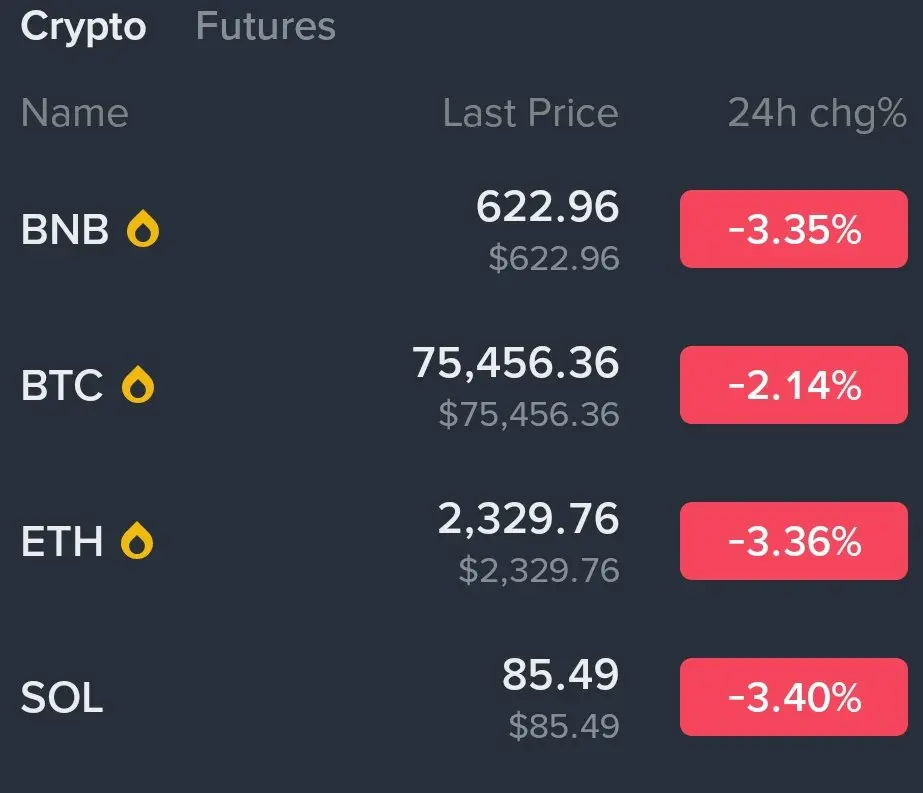Select ETH last price 2,329.76
923x793 pixels.
tap(528, 519)
